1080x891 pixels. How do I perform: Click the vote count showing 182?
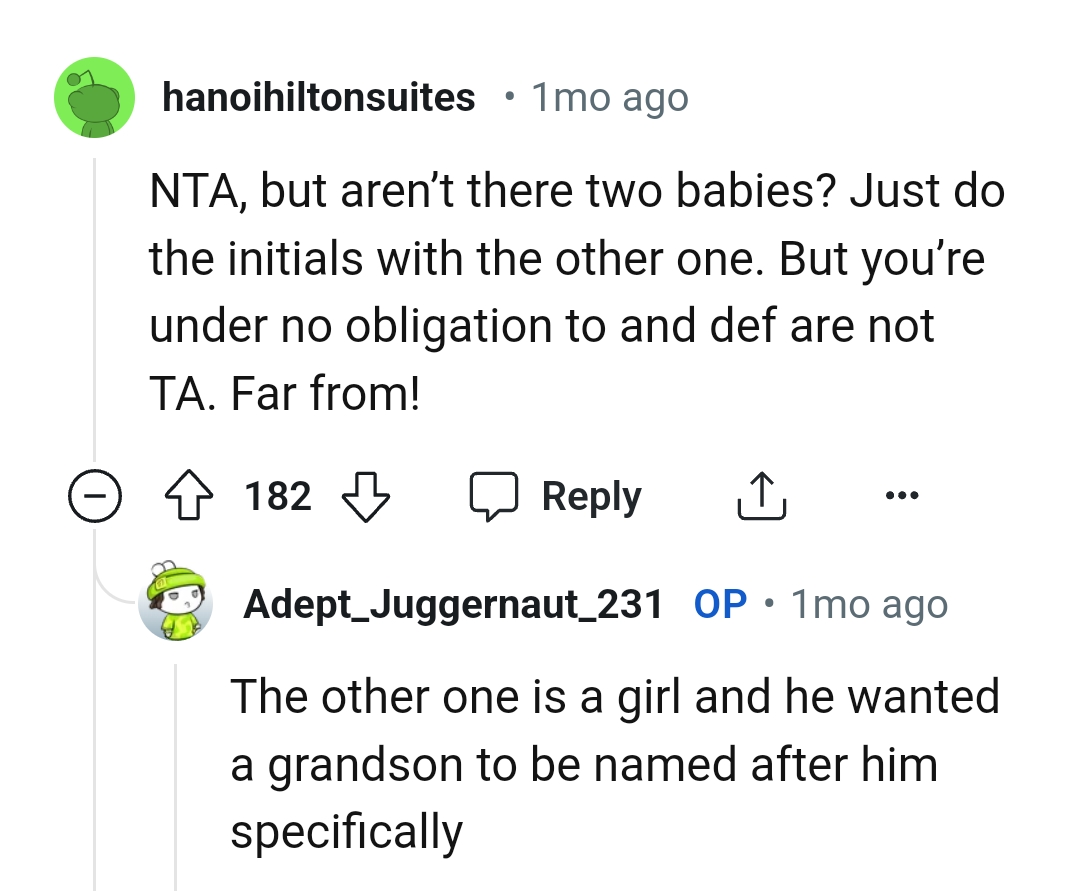click(276, 495)
